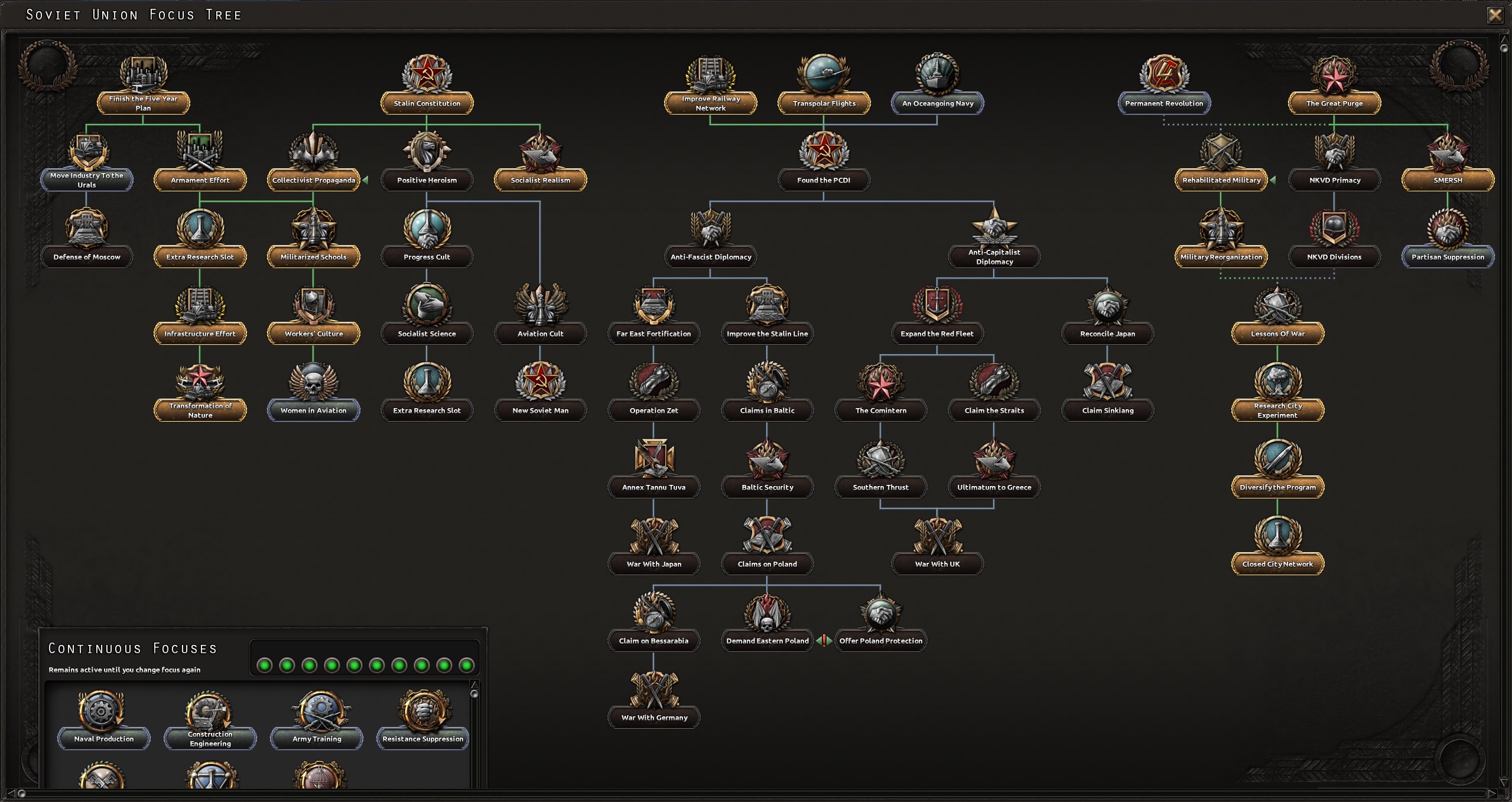This screenshot has height=802, width=1512.
Task: Click the continuous focuses list scroll-up arrow
Action: [474, 684]
